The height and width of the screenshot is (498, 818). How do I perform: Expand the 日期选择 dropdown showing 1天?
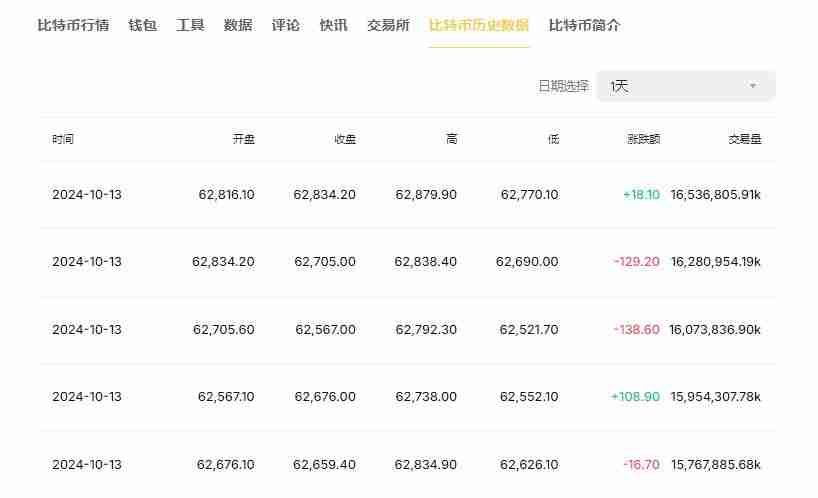click(x=685, y=86)
